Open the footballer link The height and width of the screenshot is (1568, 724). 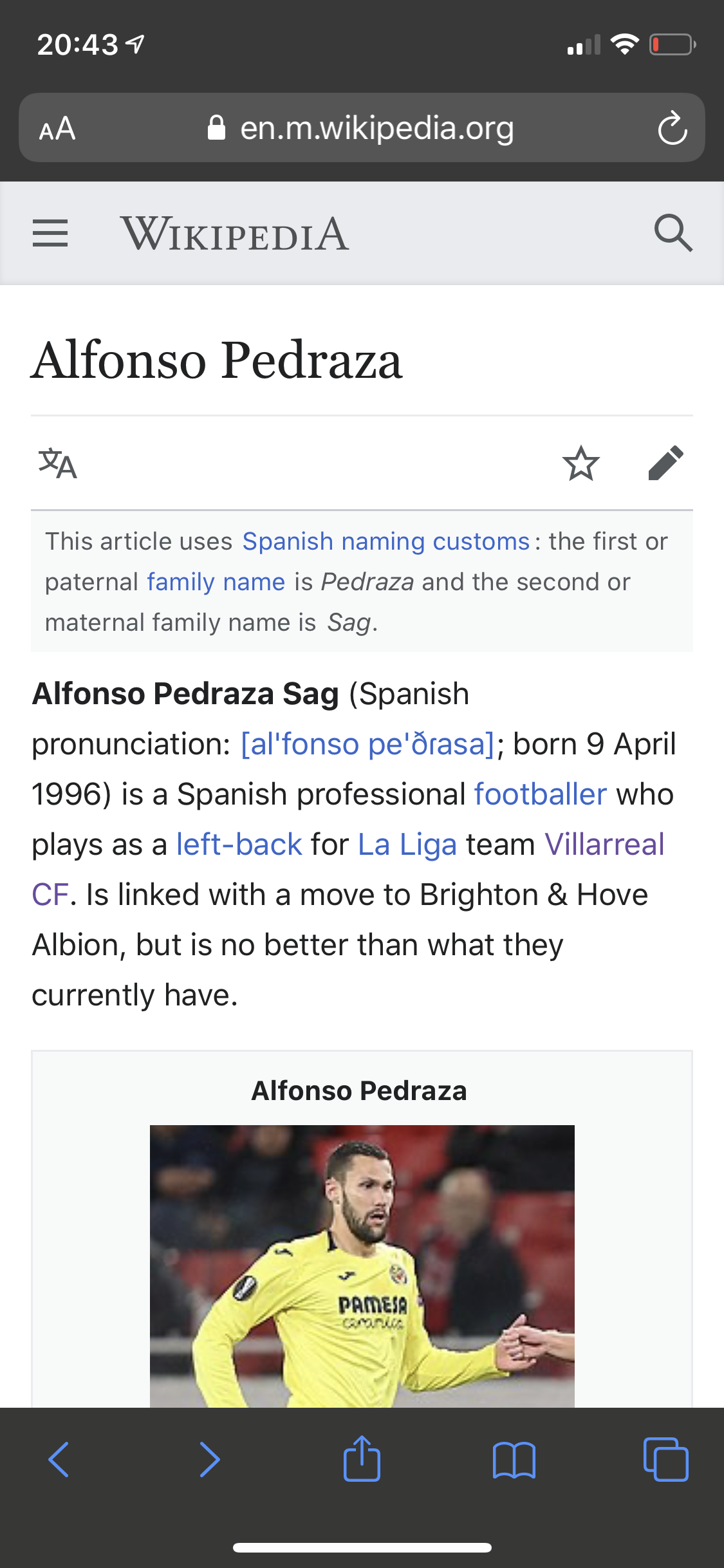pos(541,794)
